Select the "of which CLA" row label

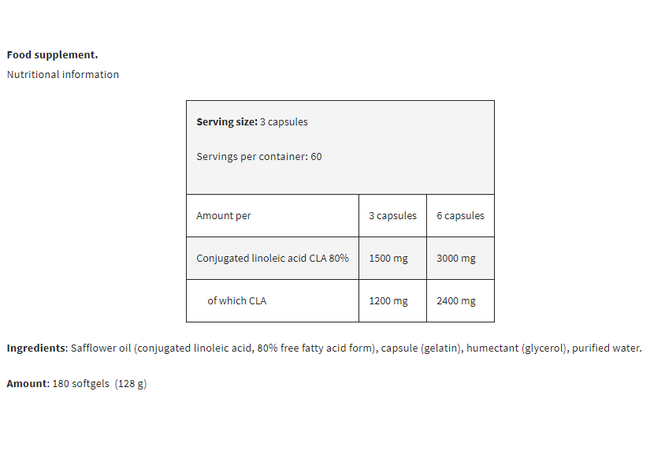point(238,300)
